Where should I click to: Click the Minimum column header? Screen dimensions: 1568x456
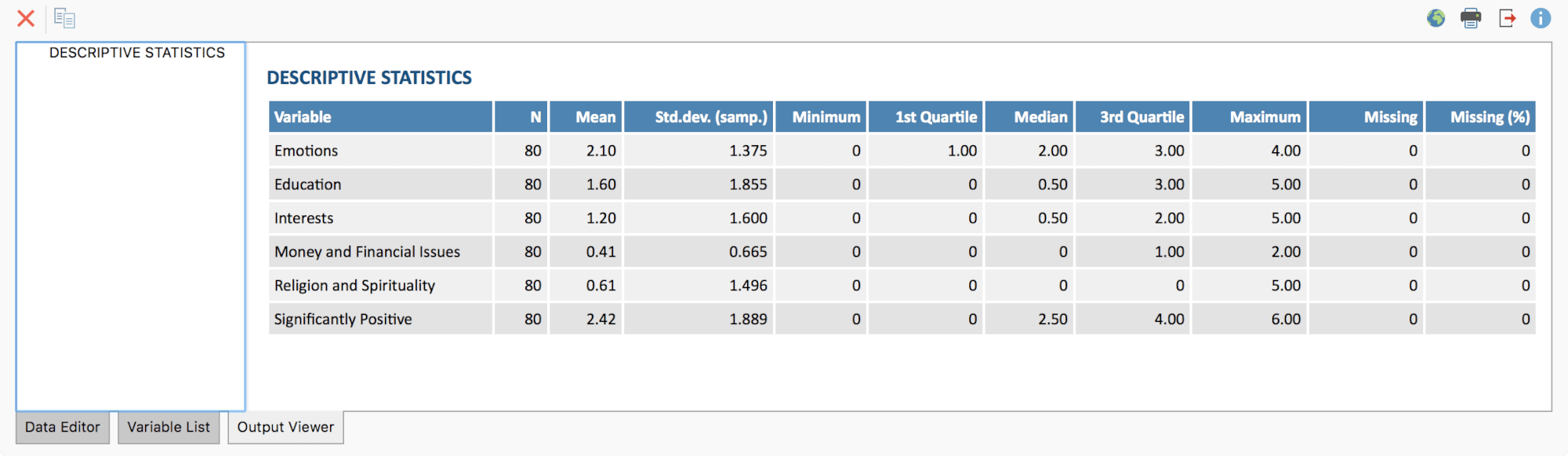pyautogui.click(x=821, y=117)
